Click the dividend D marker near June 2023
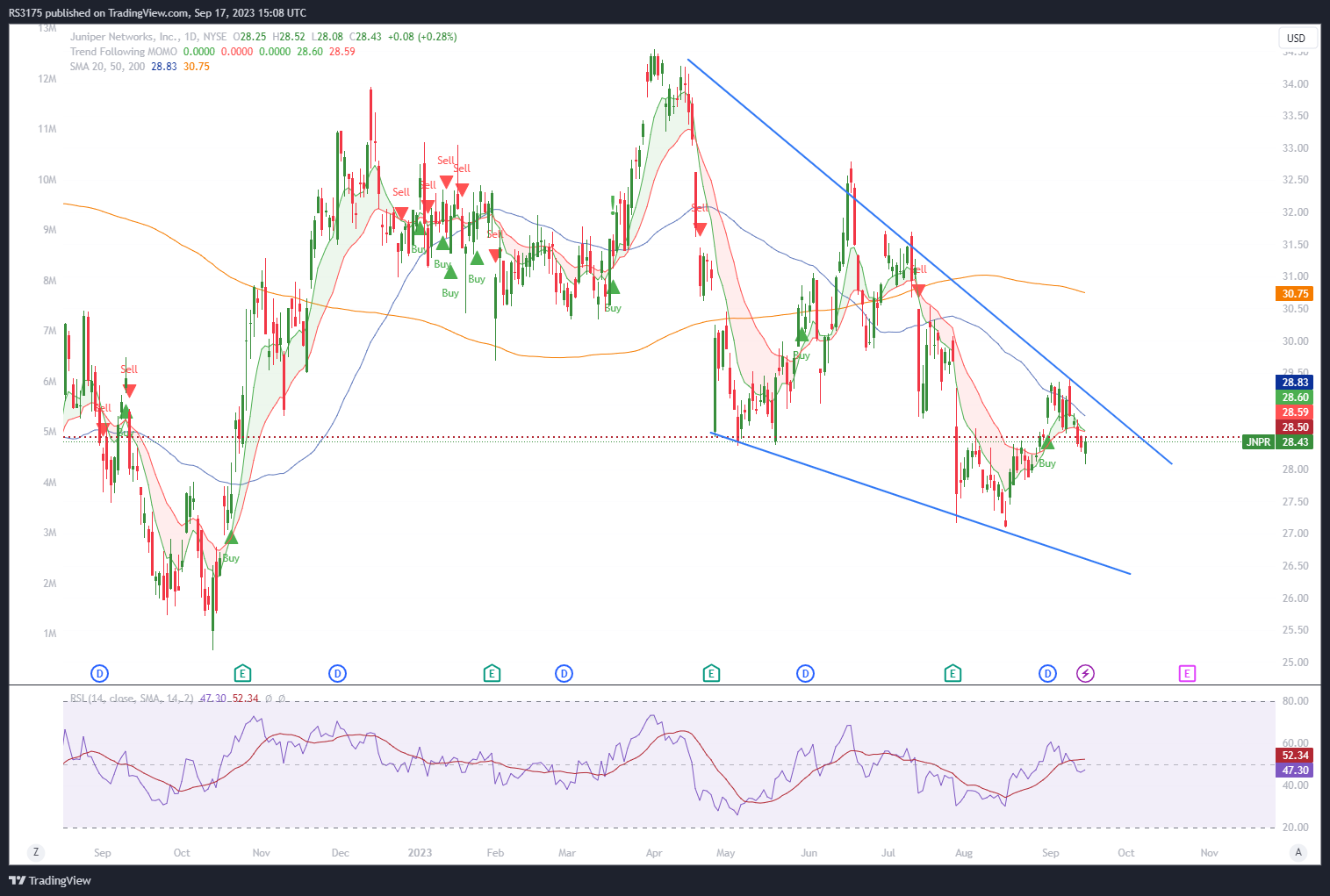Viewport: 1330px width, 896px height. [805, 674]
